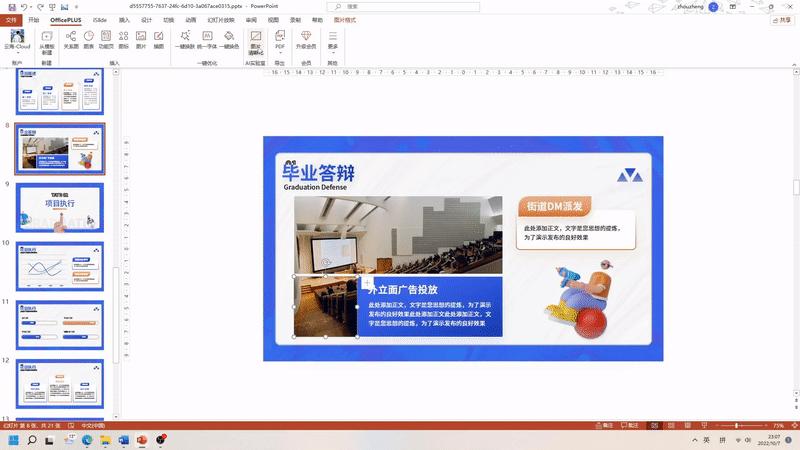Click the Graduation Defense subtitle text
The width and height of the screenshot is (800, 450).
(x=315, y=187)
